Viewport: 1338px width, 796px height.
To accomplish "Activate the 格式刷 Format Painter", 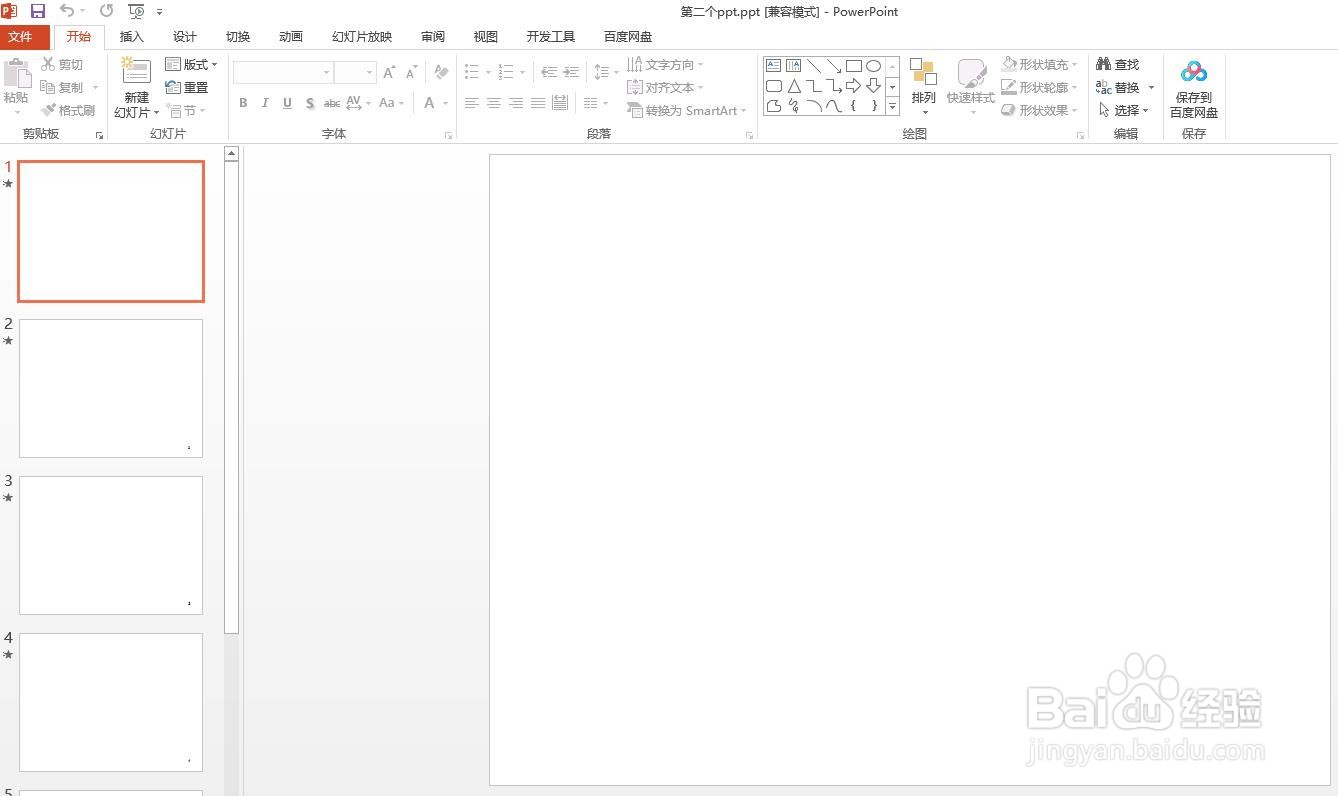I will (69, 110).
